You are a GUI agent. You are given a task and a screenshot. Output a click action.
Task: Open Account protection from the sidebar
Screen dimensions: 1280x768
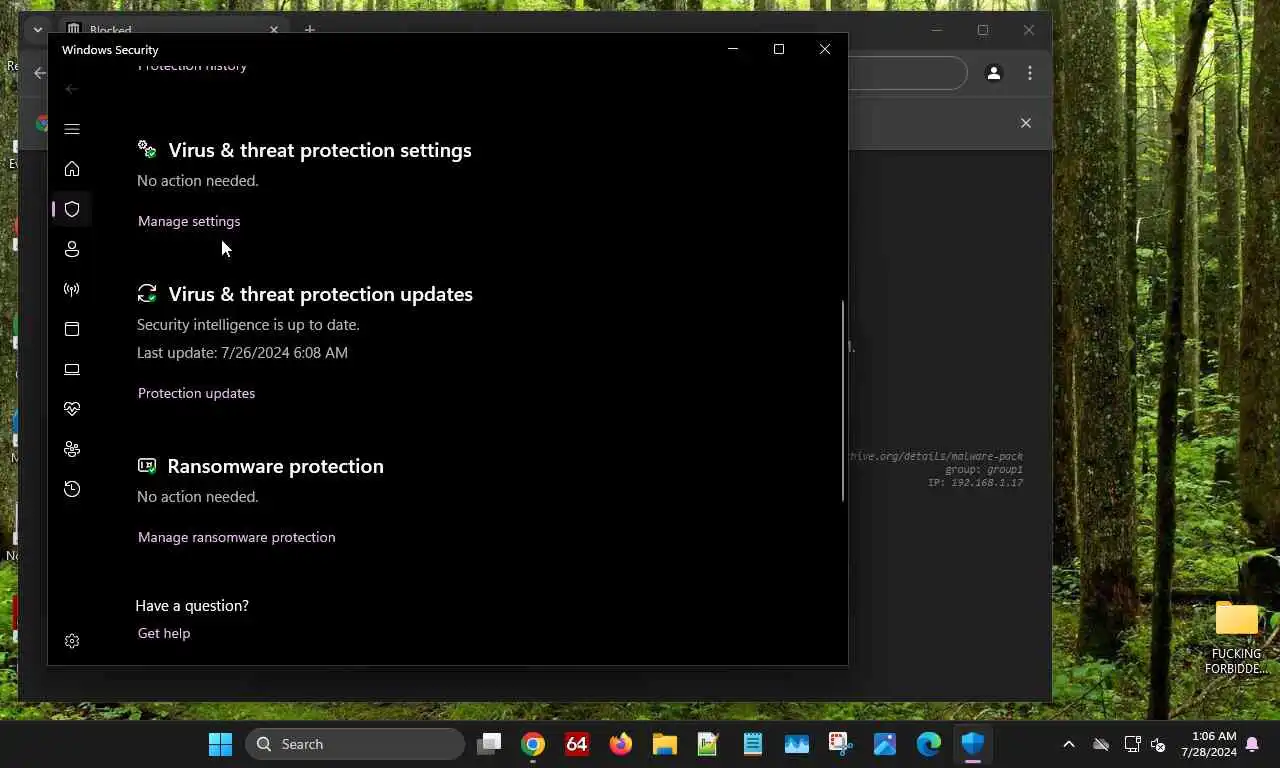point(72,249)
